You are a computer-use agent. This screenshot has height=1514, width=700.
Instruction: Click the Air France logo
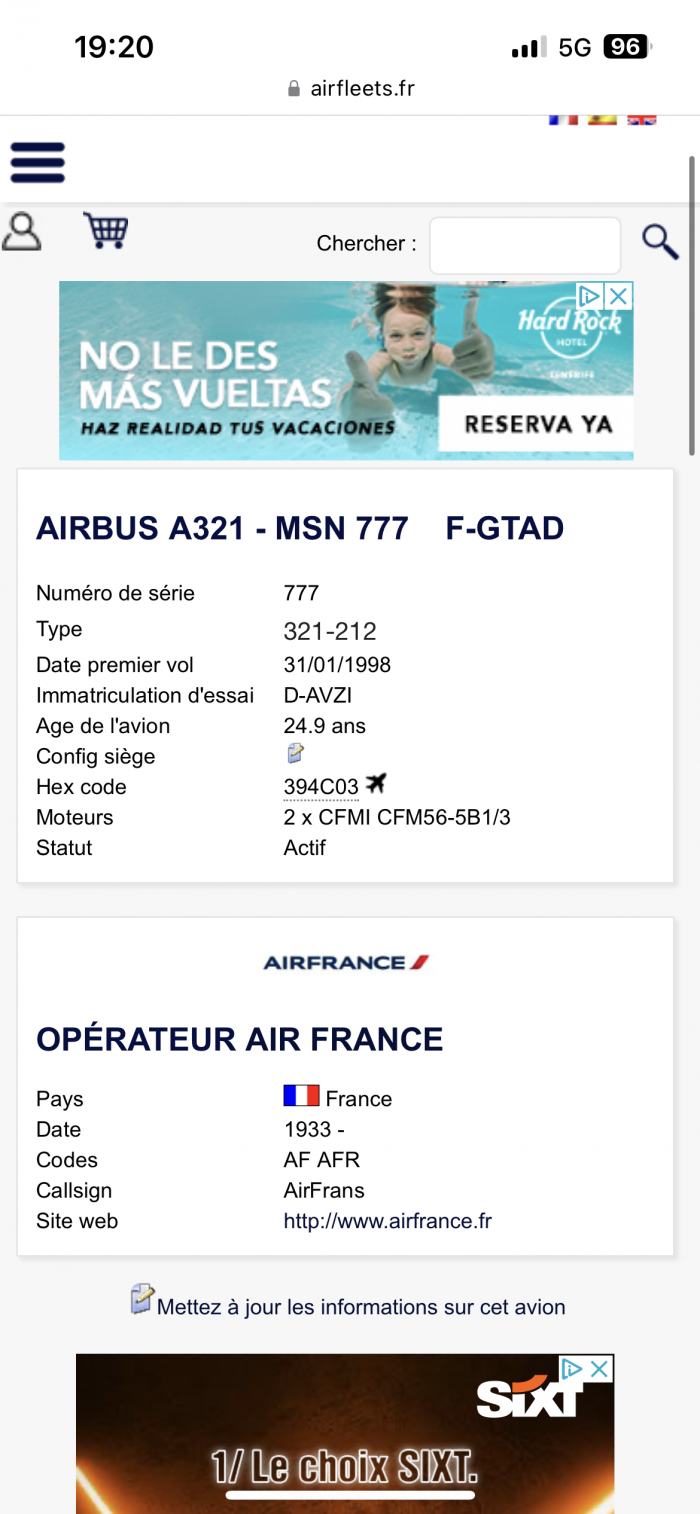(x=346, y=962)
